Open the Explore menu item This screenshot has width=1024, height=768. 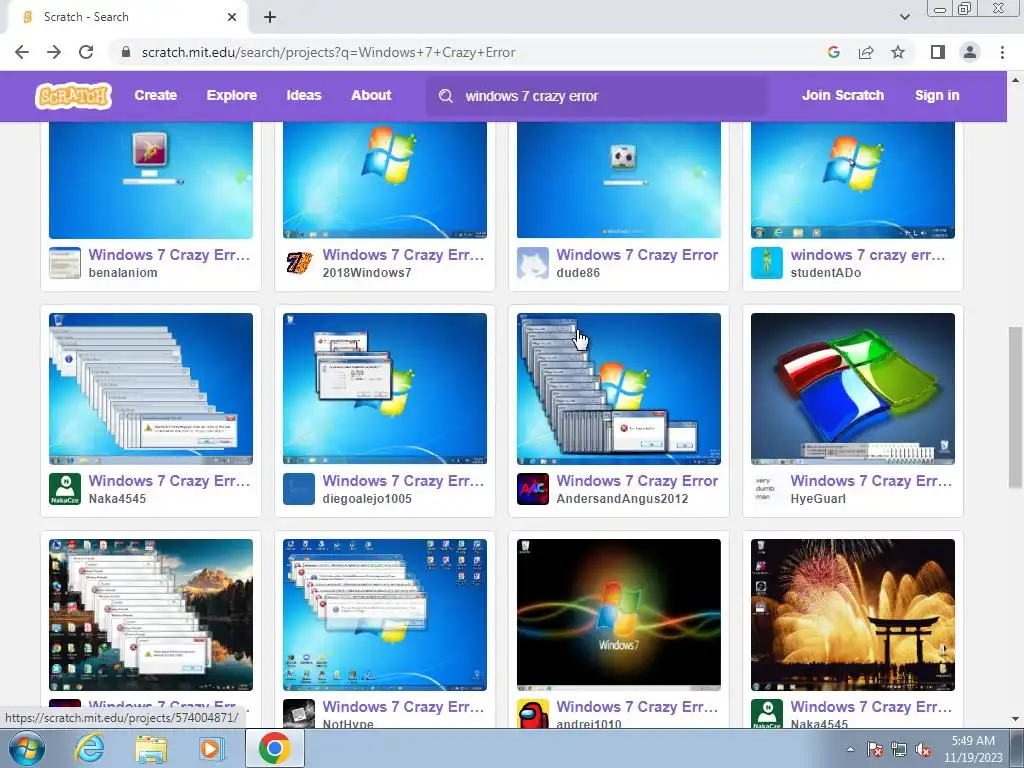pyautogui.click(x=232, y=95)
